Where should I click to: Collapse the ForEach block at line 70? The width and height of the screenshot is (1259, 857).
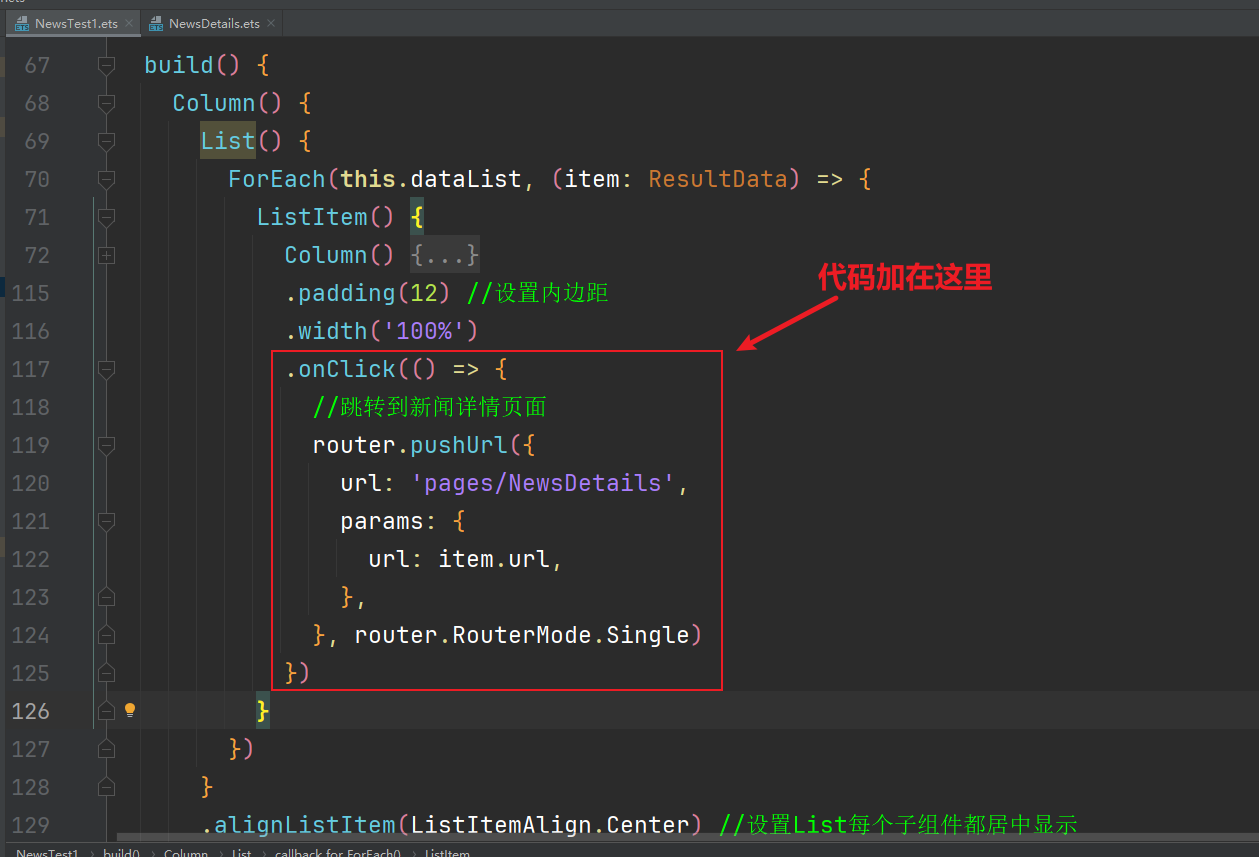point(106,179)
